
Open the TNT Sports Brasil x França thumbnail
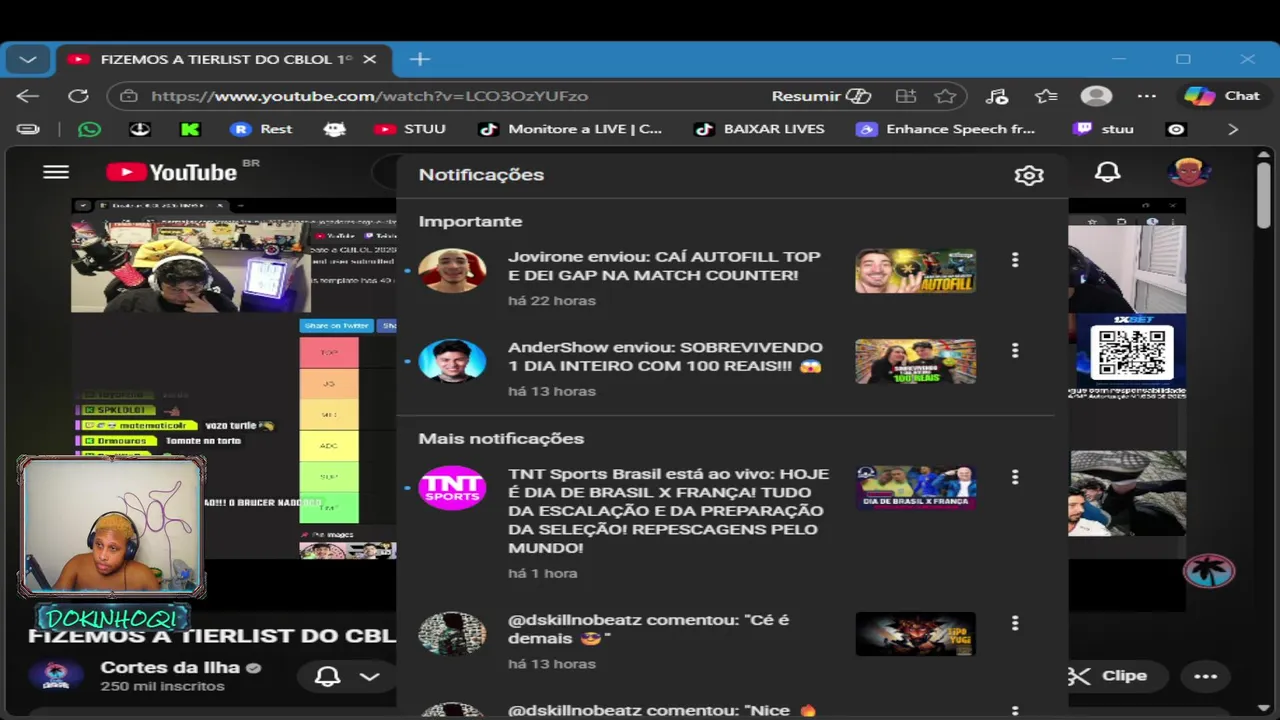pos(915,487)
